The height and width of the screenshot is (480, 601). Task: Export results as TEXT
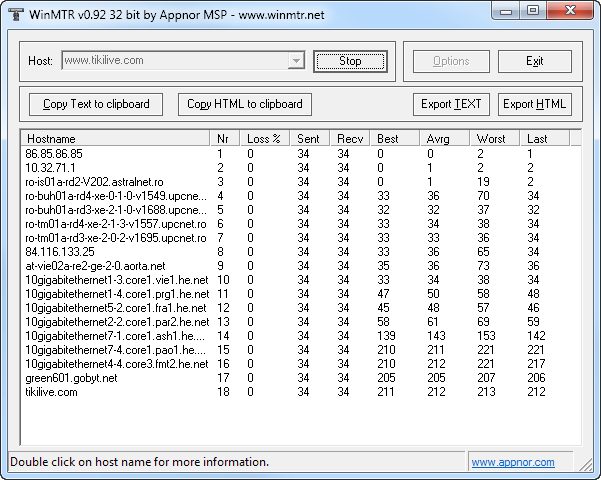point(451,104)
